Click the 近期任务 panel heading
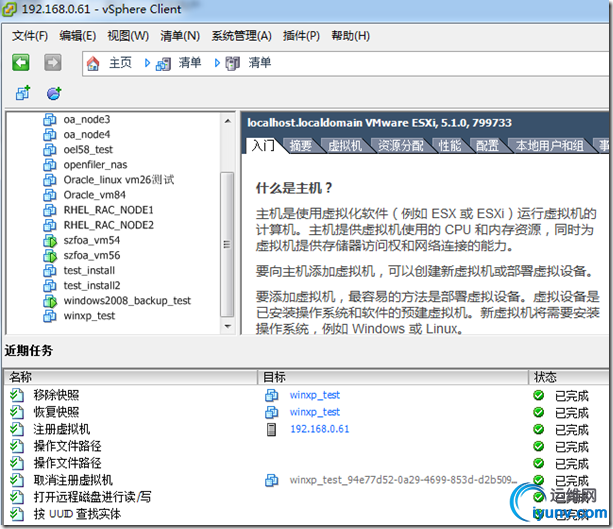Screen dimensions: 613x529 [x=29, y=350]
